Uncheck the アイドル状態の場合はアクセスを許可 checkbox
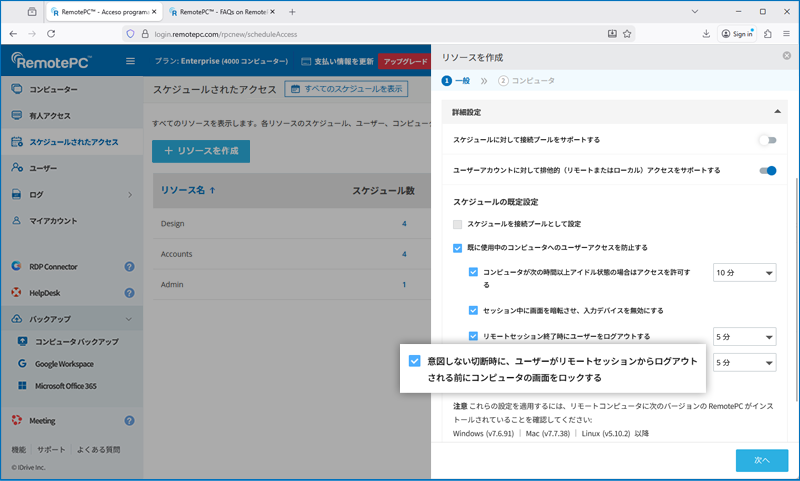 pyautogui.click(x=473, y=272)
